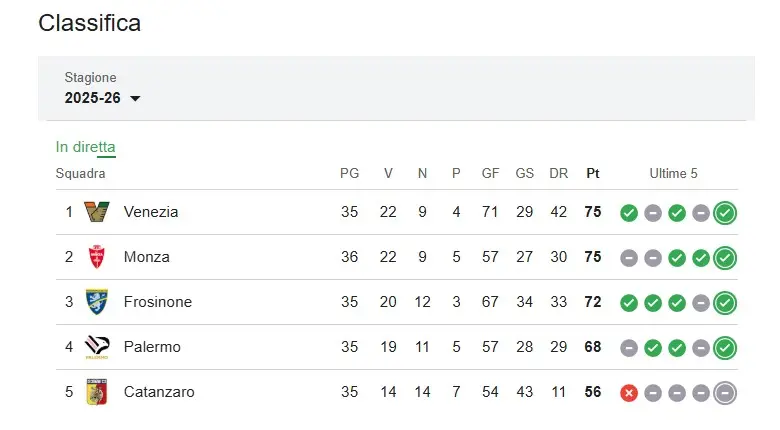Click the Frosinone team crest icon

pos(96,302)
